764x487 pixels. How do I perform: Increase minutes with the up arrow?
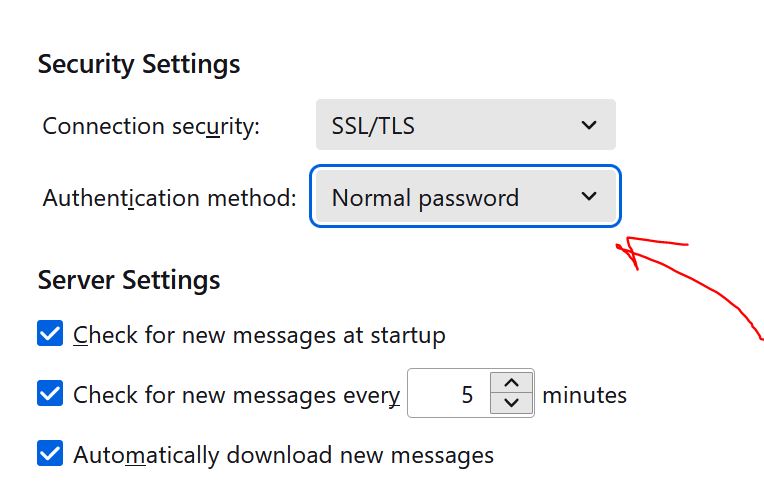[512, 383]
